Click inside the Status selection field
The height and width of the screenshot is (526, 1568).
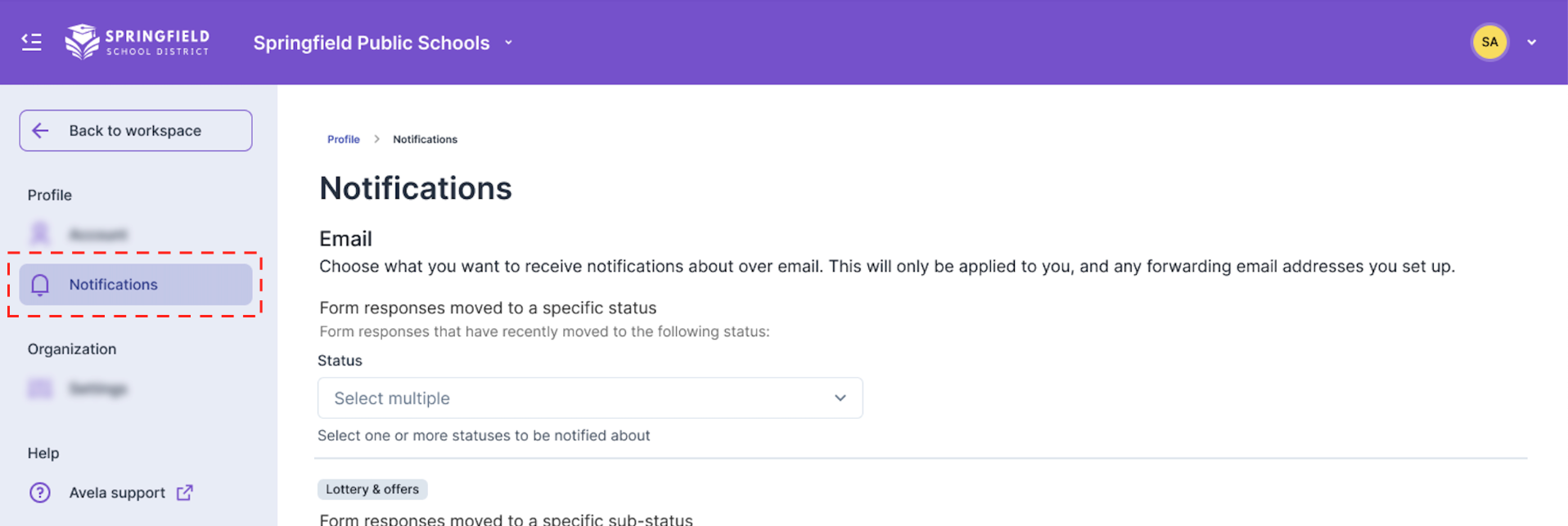point(573,398)
